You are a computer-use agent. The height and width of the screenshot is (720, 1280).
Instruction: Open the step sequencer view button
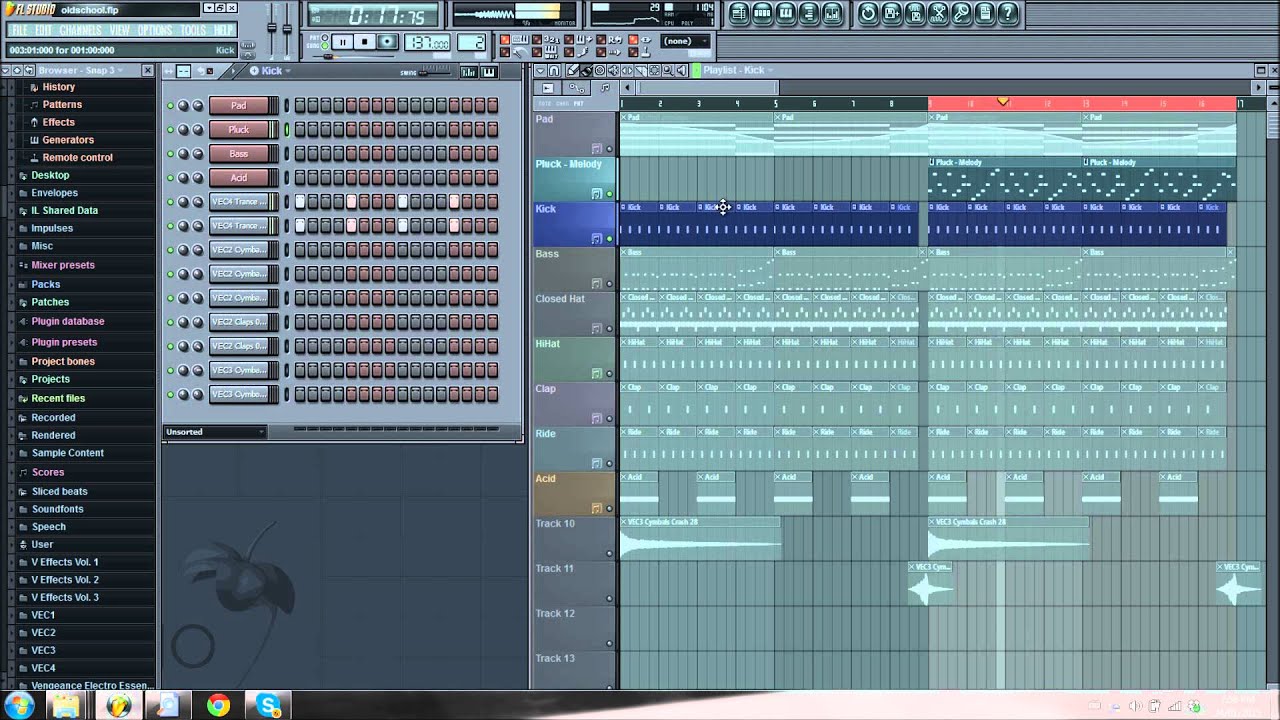tap(762, 14)
